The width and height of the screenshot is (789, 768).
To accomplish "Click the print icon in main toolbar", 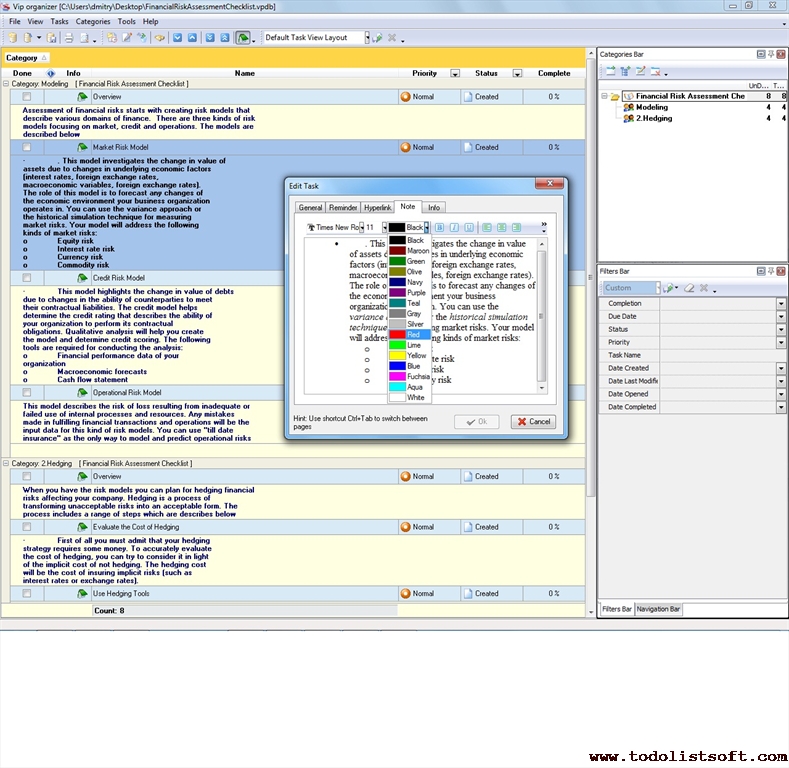I will point(69,38).
